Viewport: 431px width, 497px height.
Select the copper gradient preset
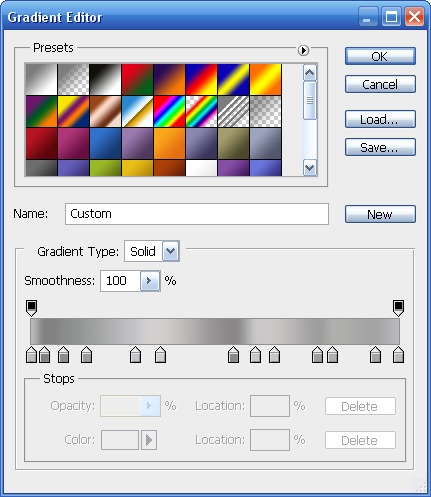(x=105, y=111)
